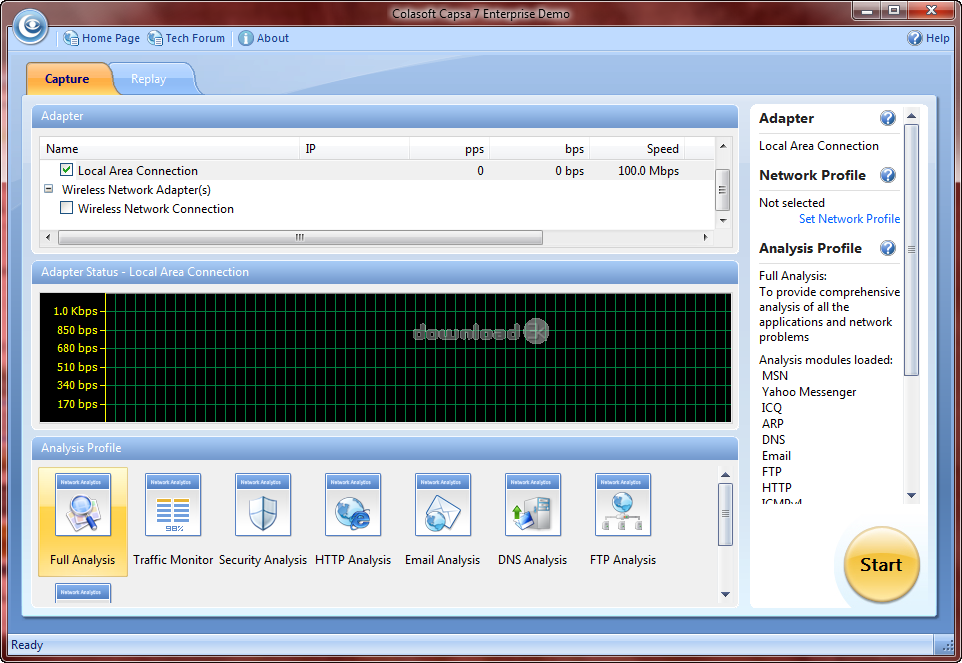The image size is (962, 663).
Task: Switch to the Replay tab
Action: coord(148,79)
